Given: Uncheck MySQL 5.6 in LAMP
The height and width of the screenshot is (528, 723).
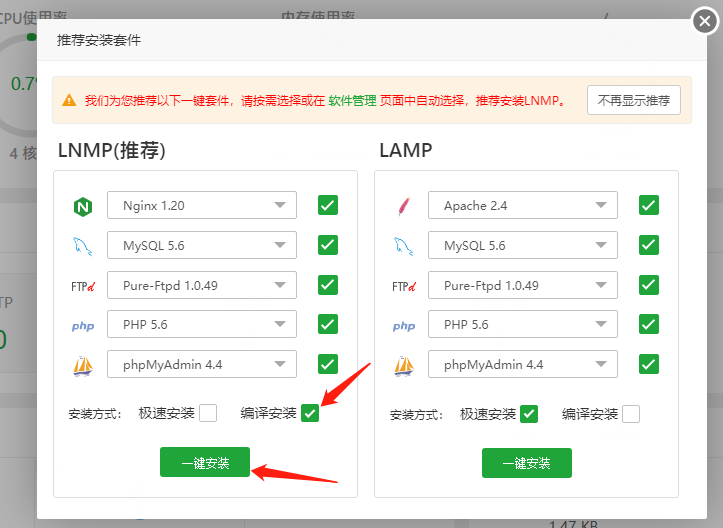Looking at the screenshot, I should 649,245.
